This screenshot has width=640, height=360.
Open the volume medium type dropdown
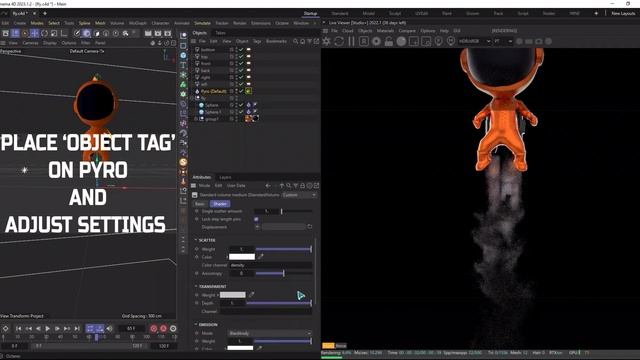pos(299,195)
